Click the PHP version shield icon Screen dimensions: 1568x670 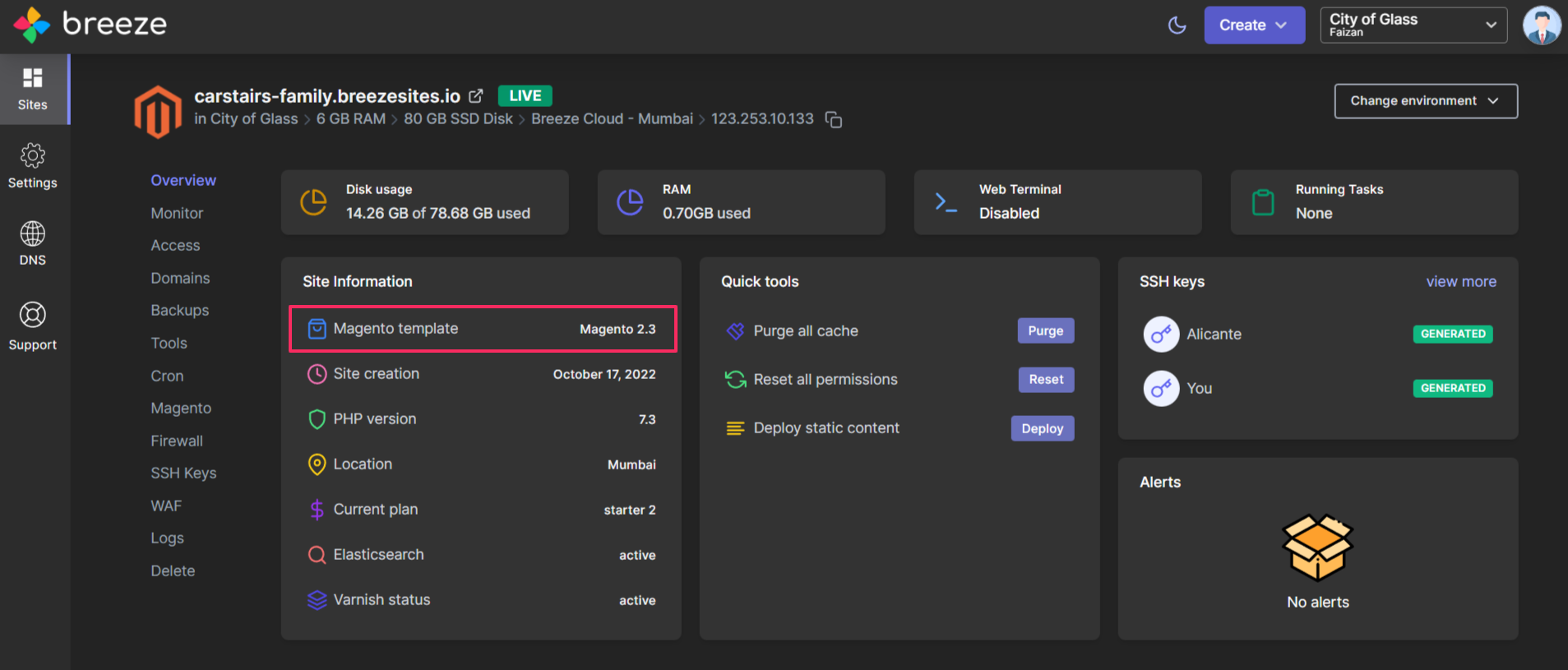(317, 419)
